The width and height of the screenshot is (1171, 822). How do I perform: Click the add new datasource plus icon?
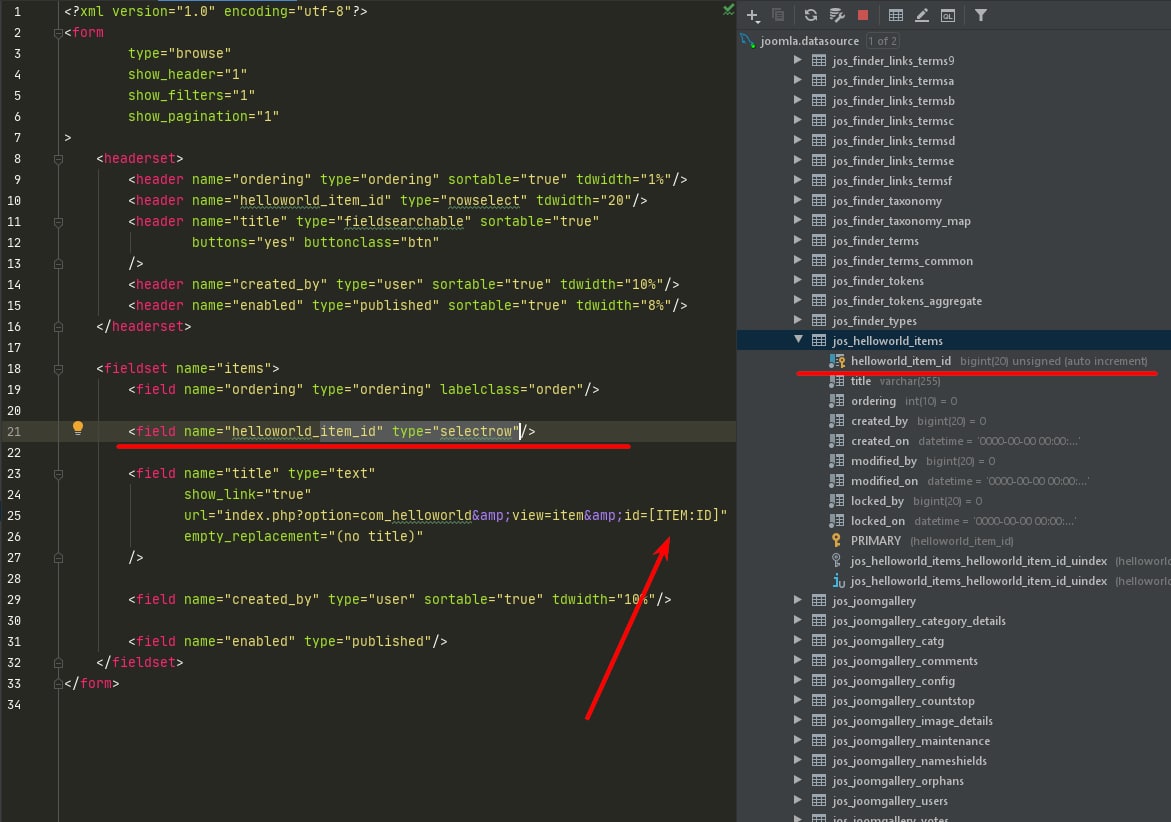(x=753, y=15)
